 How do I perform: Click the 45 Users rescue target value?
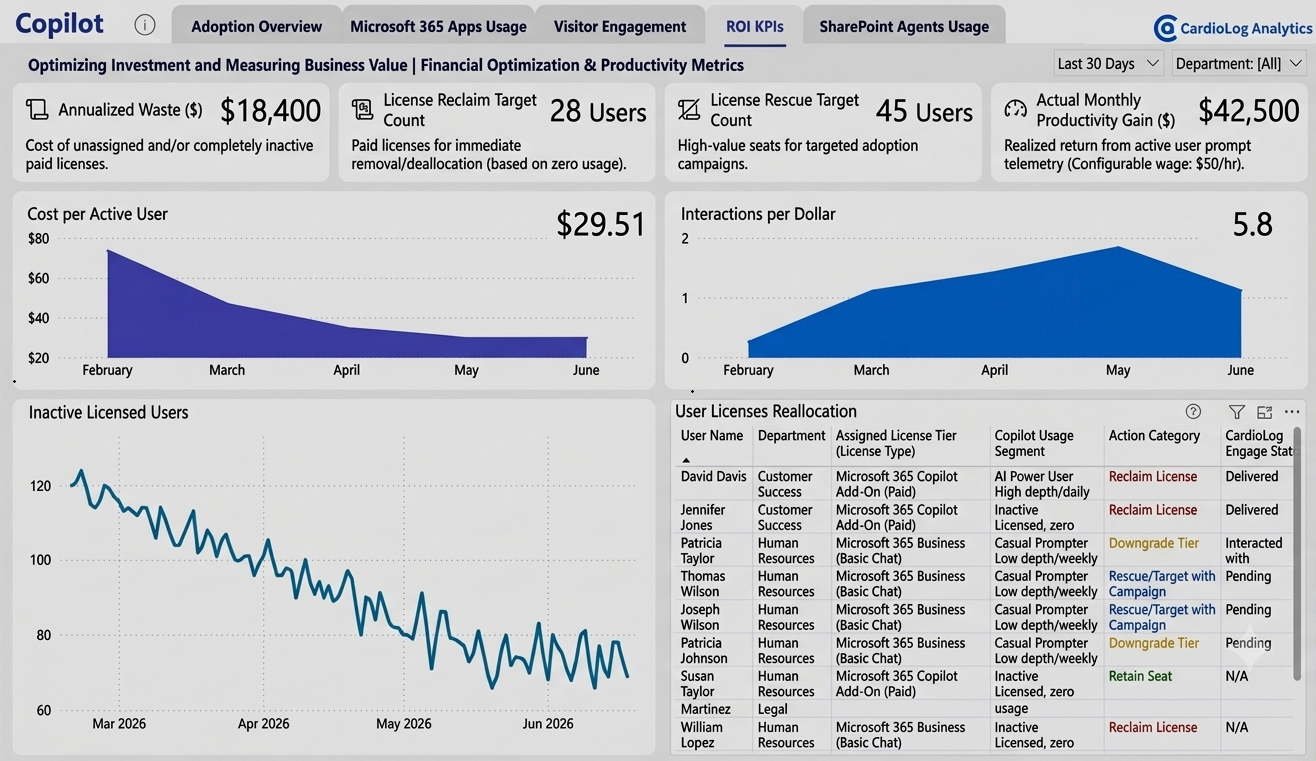(924, 112)
